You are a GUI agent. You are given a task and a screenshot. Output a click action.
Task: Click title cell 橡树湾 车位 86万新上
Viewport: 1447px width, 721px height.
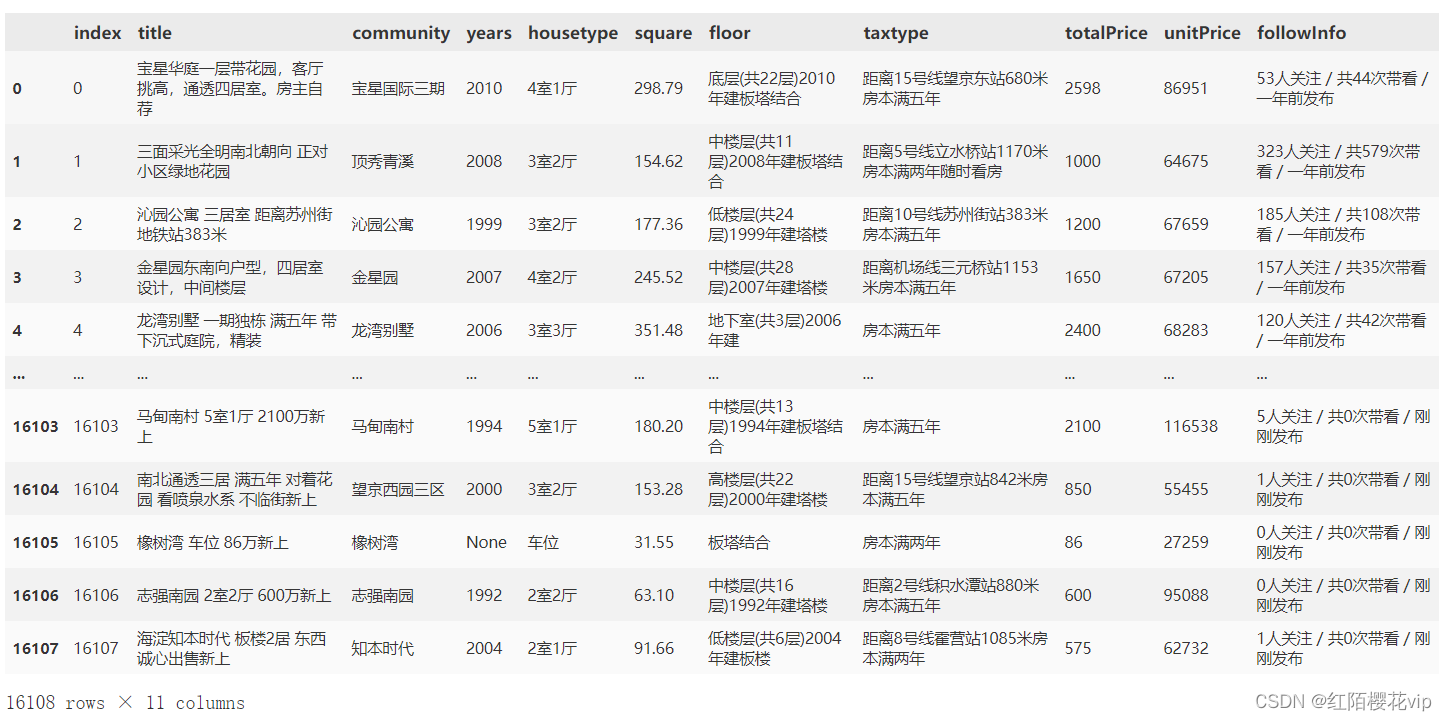pos(213,542)
